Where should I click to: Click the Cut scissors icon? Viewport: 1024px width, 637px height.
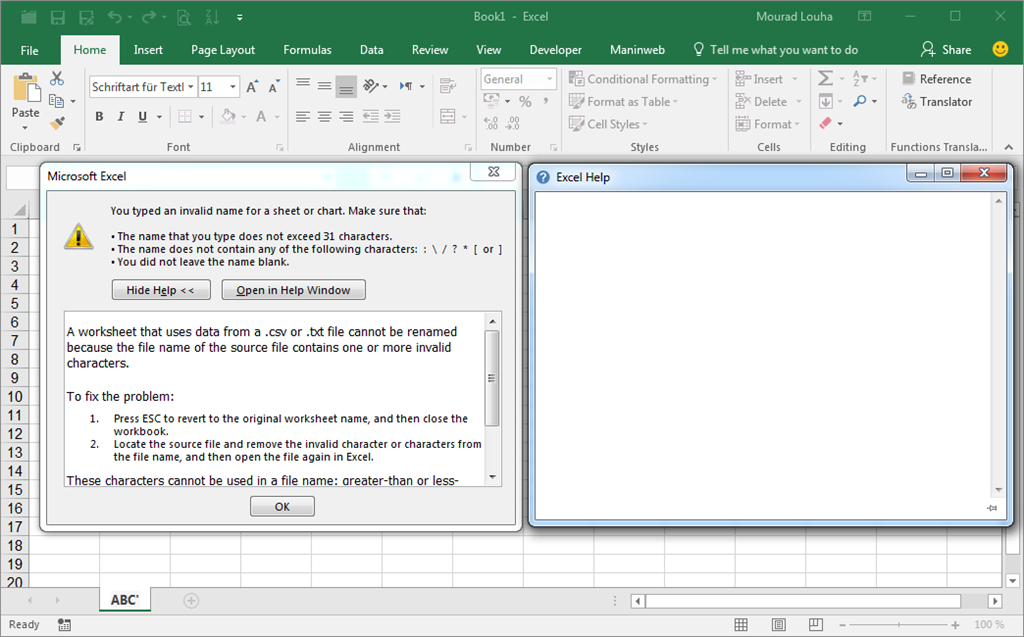click(x=57, y=79)
